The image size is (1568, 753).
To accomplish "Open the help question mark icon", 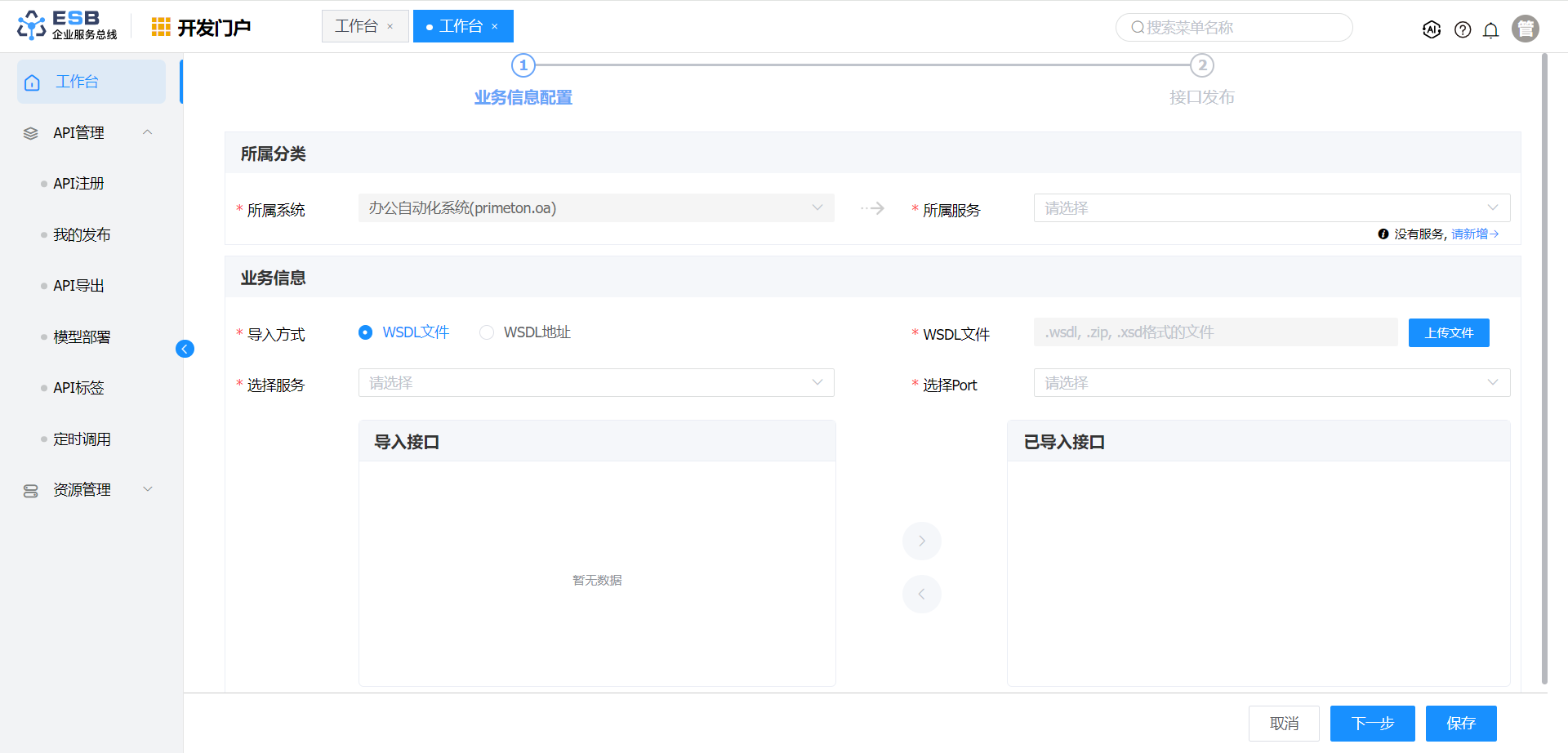I will pos(1463,30).
